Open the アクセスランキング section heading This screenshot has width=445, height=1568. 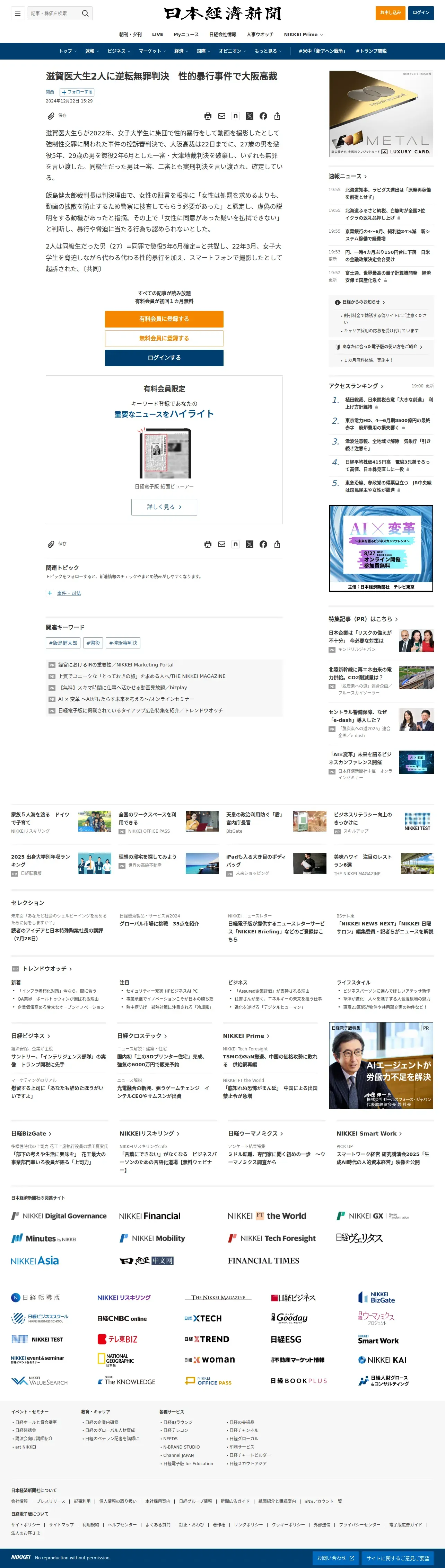click(356, 386)
